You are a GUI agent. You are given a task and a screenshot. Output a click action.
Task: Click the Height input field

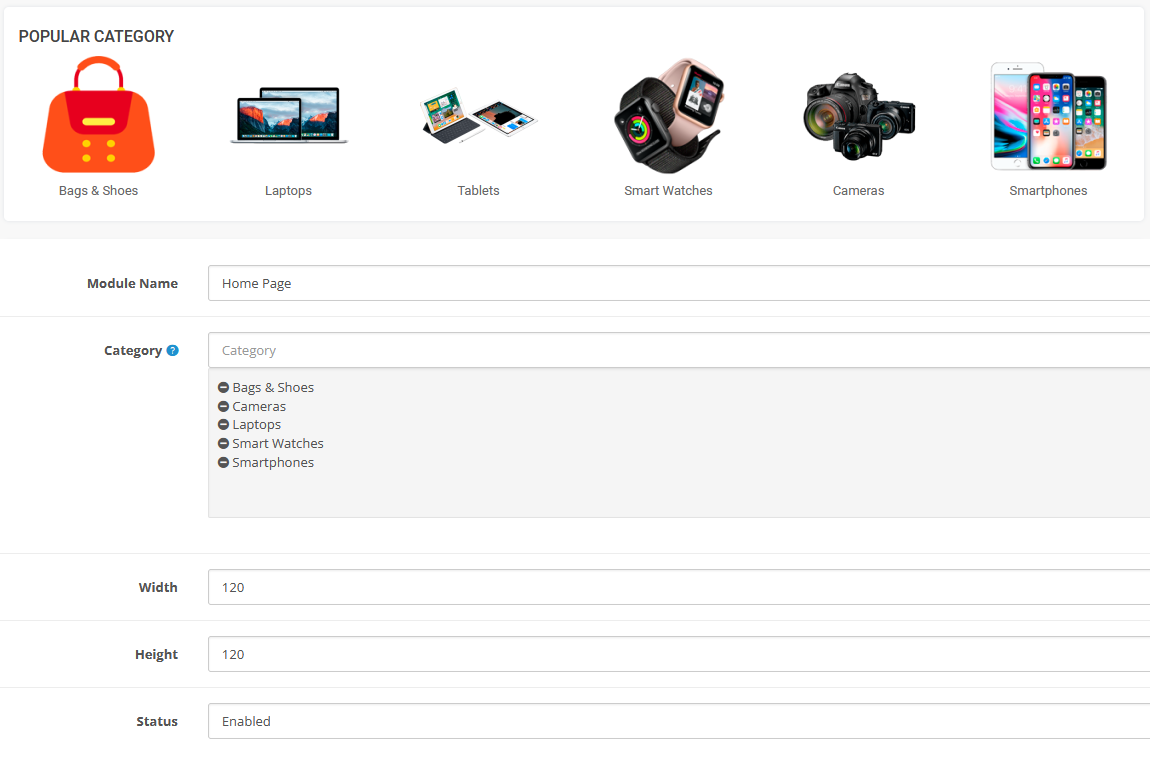click(x=678, y=654)
